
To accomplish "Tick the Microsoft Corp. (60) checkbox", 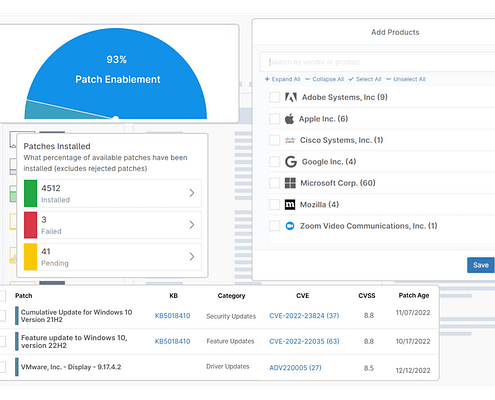I will pyautogui.click(x=275, y=183).
